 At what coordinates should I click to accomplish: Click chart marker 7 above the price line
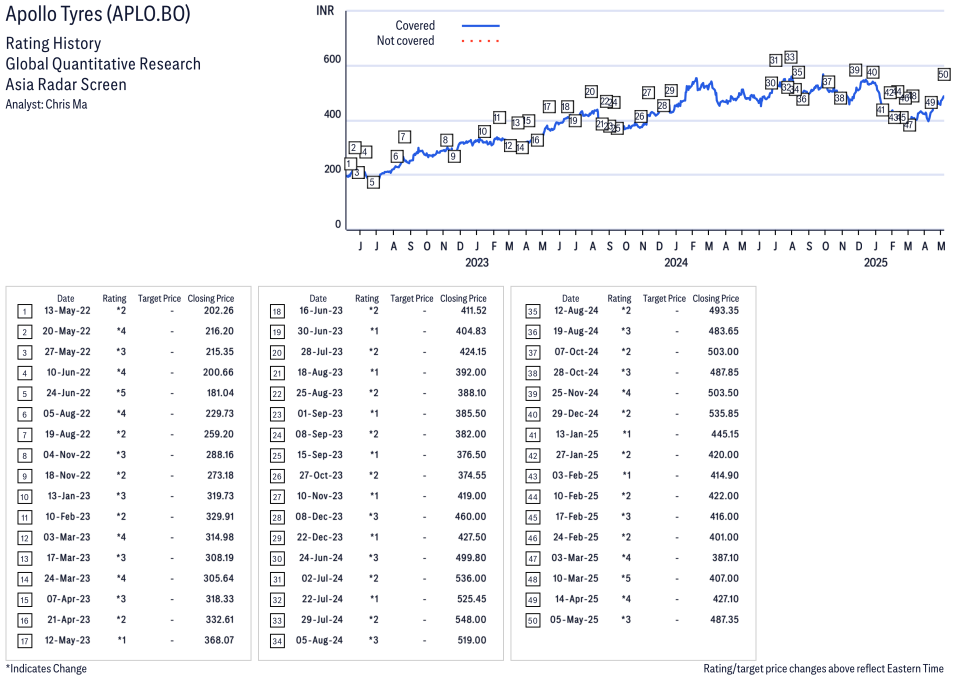coord(404,136)
